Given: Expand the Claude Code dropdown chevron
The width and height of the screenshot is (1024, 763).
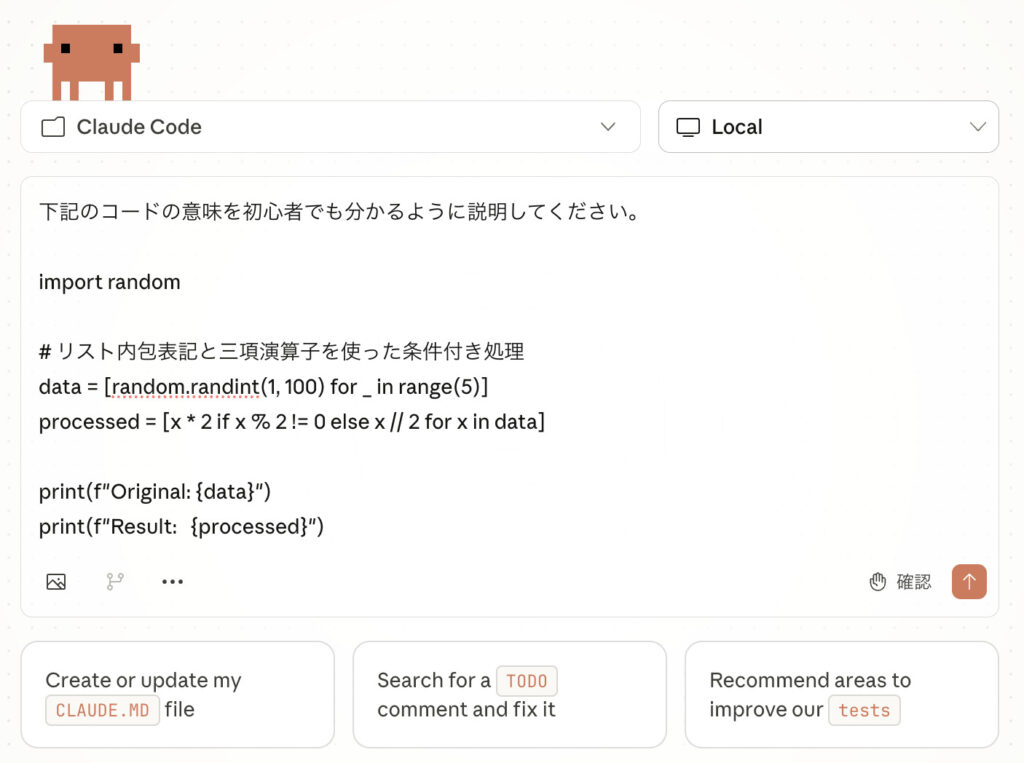Looking at the screenshot, I should pyautogui.click(x=608, y=127).
